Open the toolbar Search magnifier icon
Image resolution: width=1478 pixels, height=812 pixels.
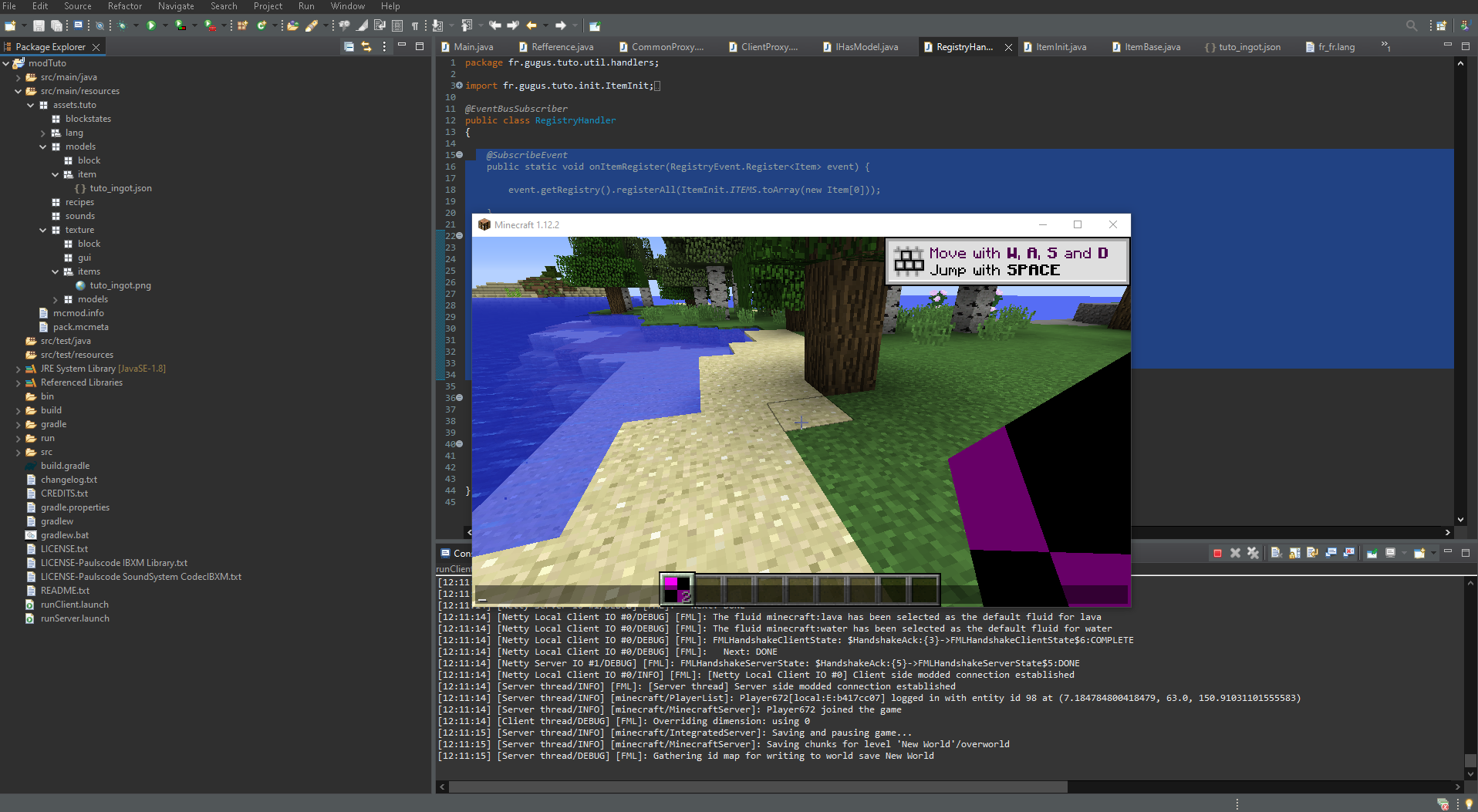coord(1411,25)
